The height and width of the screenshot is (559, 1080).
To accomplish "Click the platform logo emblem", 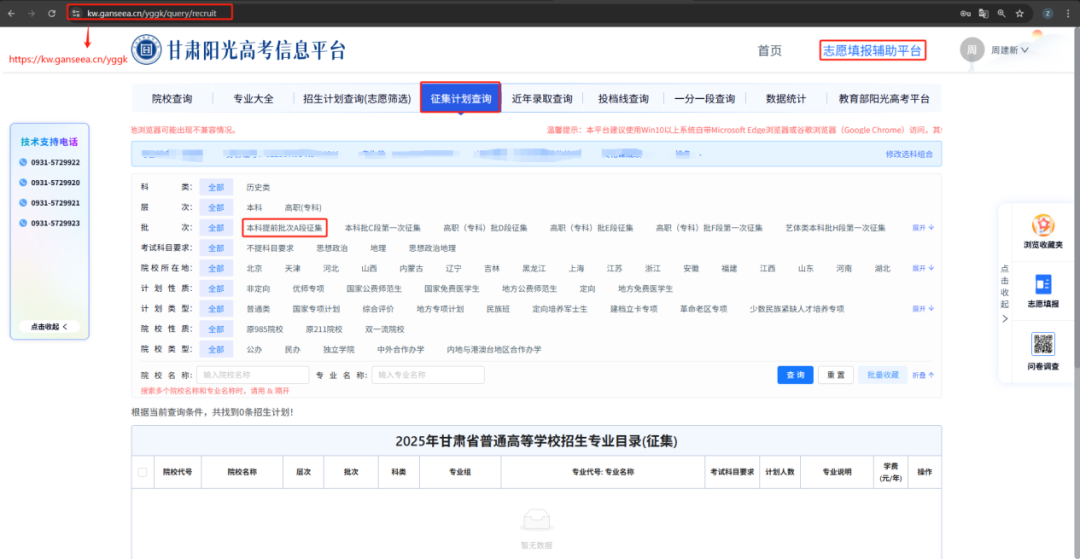I will point(146,50).
